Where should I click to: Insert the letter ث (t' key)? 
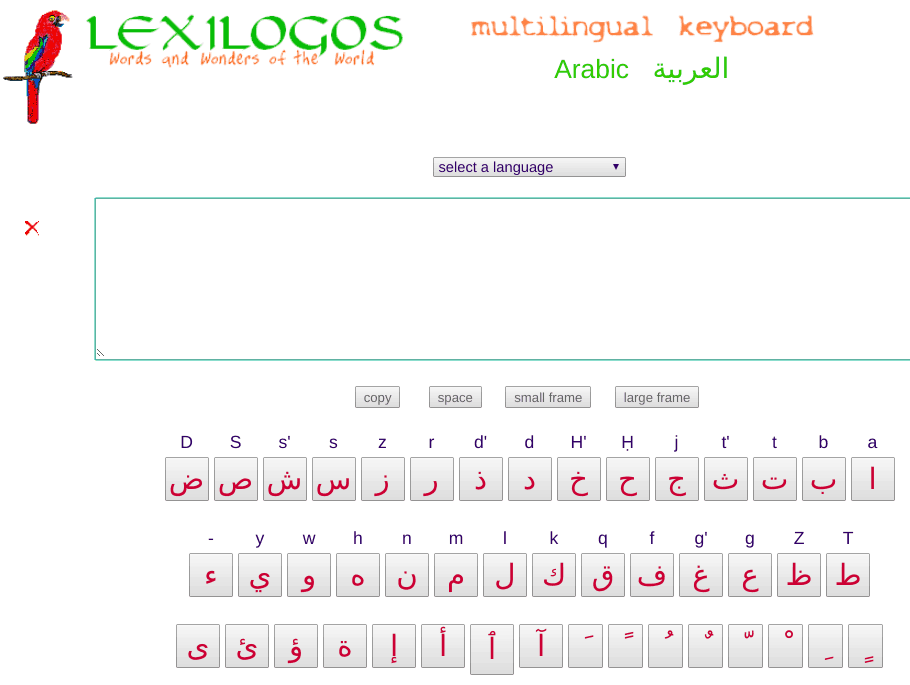pos(725,479)
